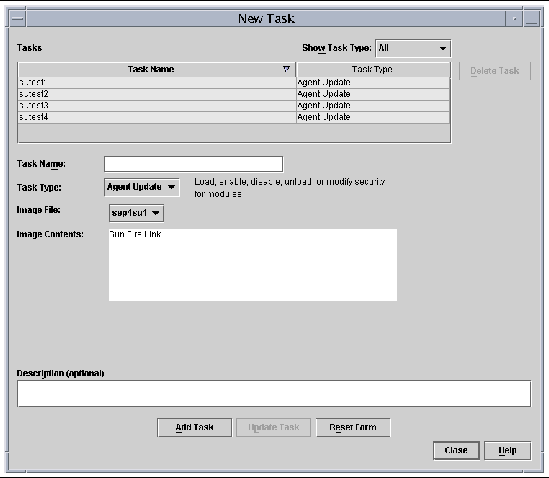549x478 pixels.
Task: Click Agent Update cell in sutest2 row
Action: pyautogui.click(x=373, y=94)
